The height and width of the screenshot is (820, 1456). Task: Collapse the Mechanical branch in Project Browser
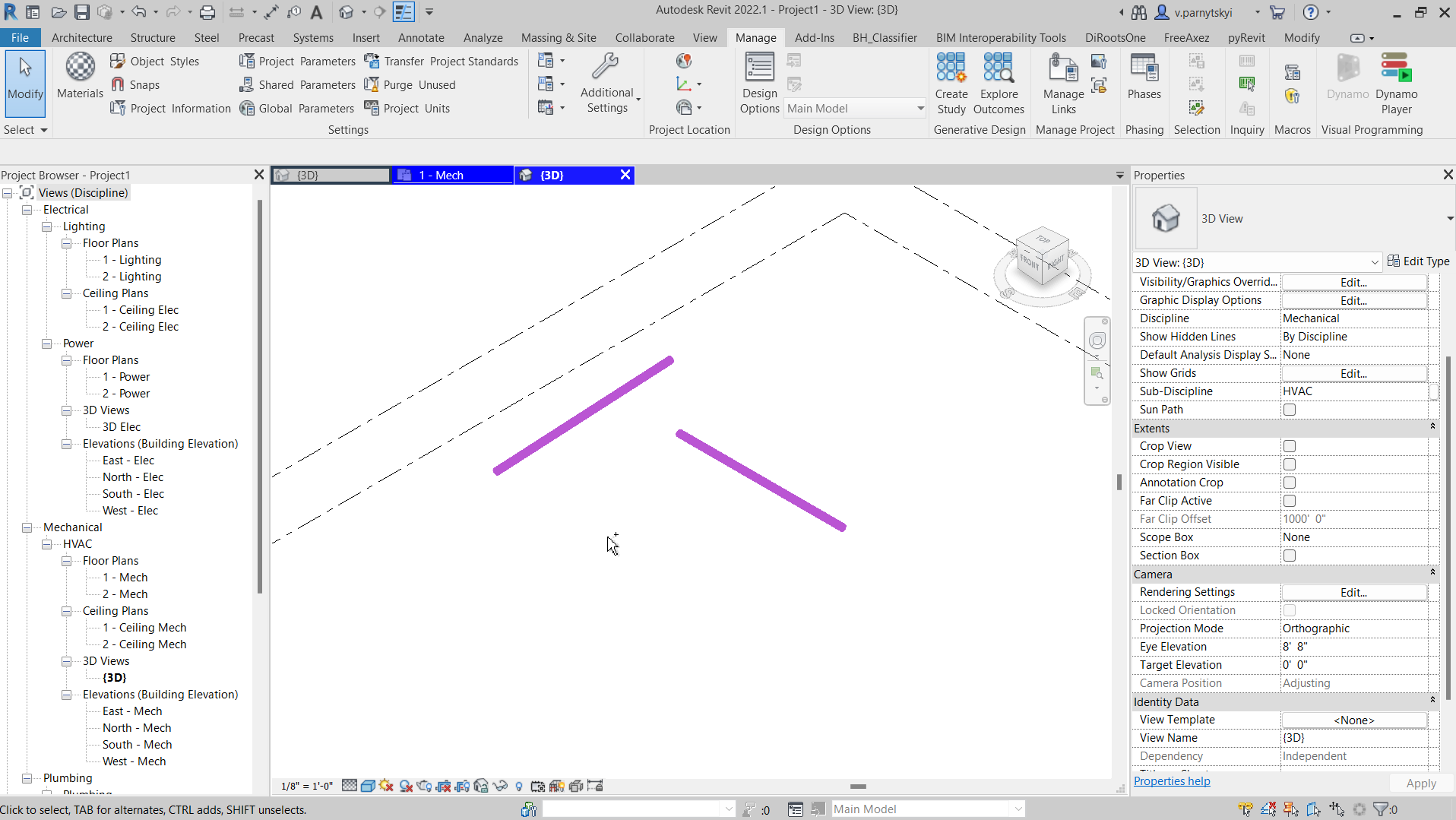click(x=27, y=527)
